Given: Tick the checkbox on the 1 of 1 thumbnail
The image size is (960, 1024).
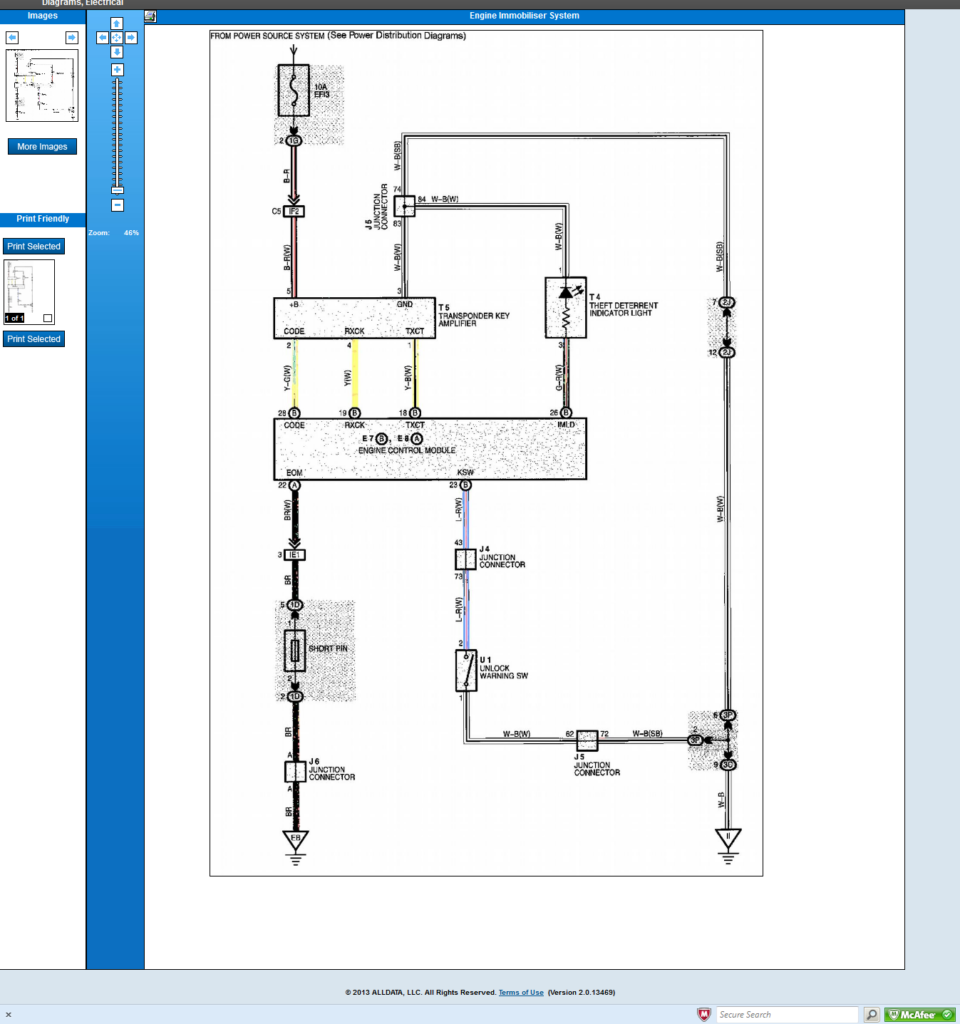Looking at the screenshot, I should 48,318.
